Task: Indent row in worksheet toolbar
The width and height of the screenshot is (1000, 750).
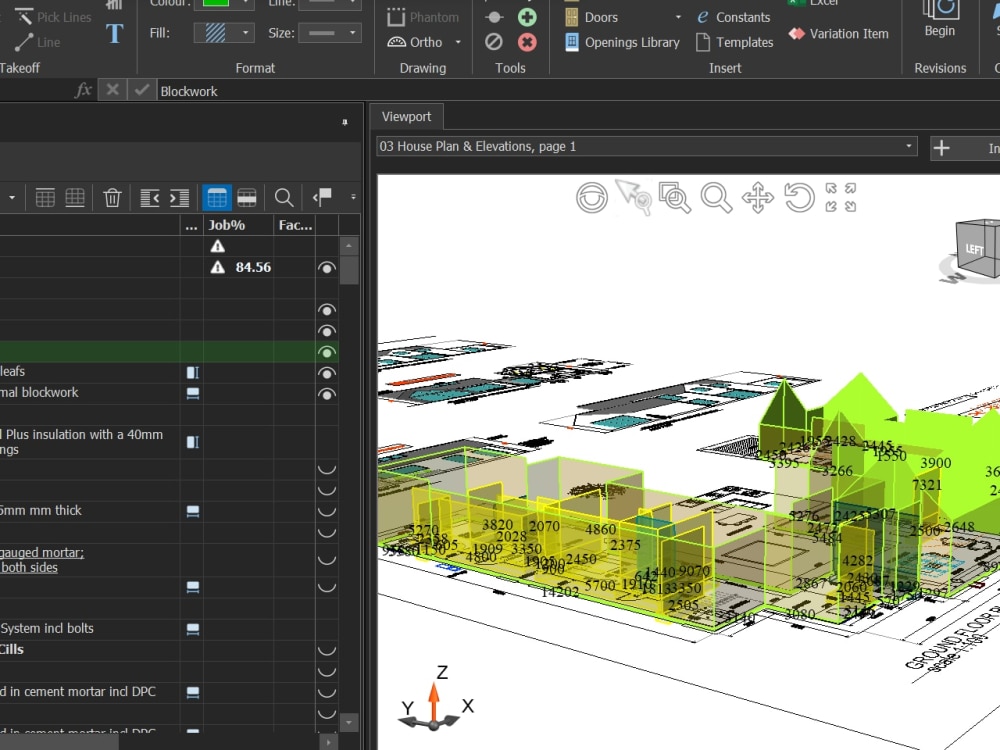Action: click(x=179, y=198)
